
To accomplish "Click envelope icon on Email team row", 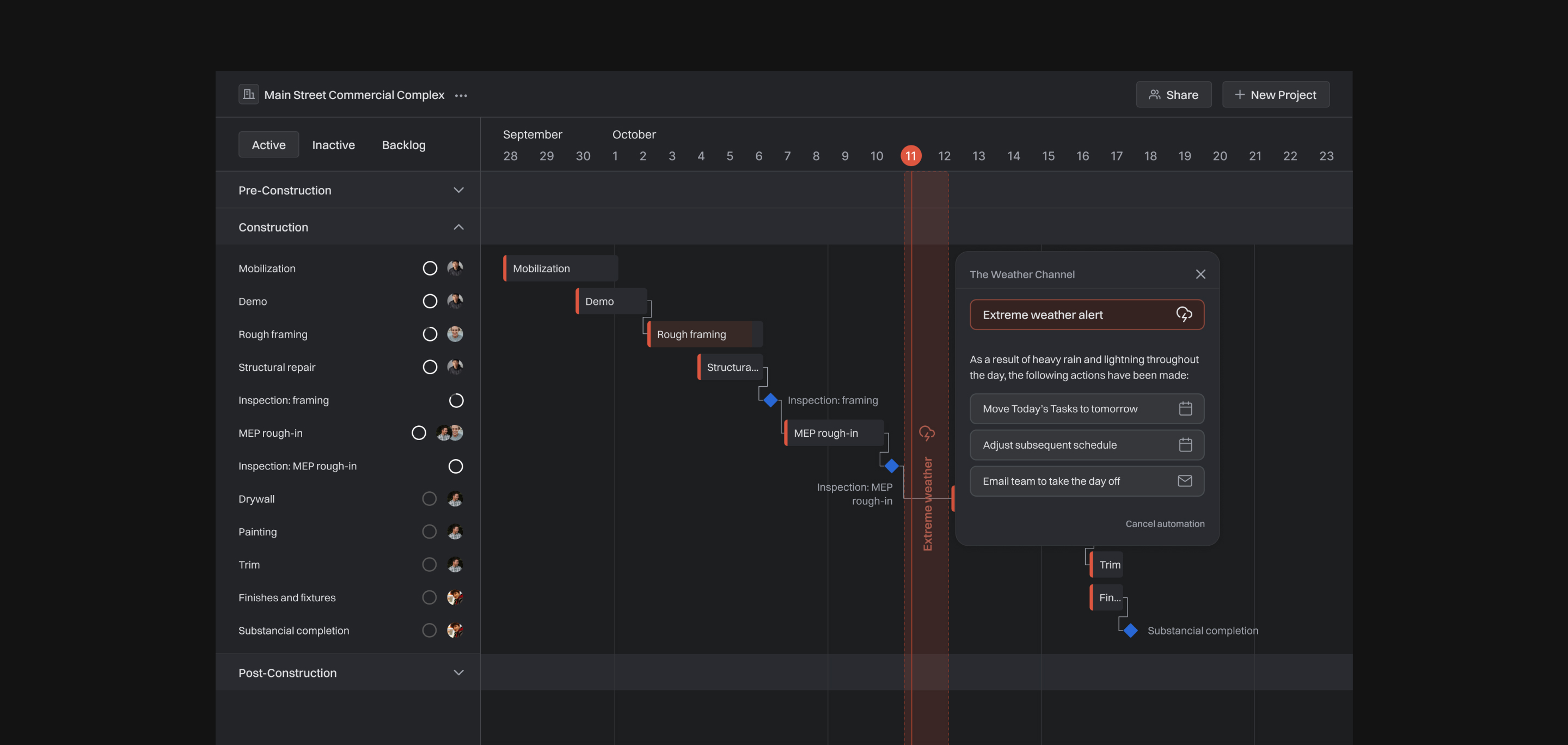I will coord(1185,481).
